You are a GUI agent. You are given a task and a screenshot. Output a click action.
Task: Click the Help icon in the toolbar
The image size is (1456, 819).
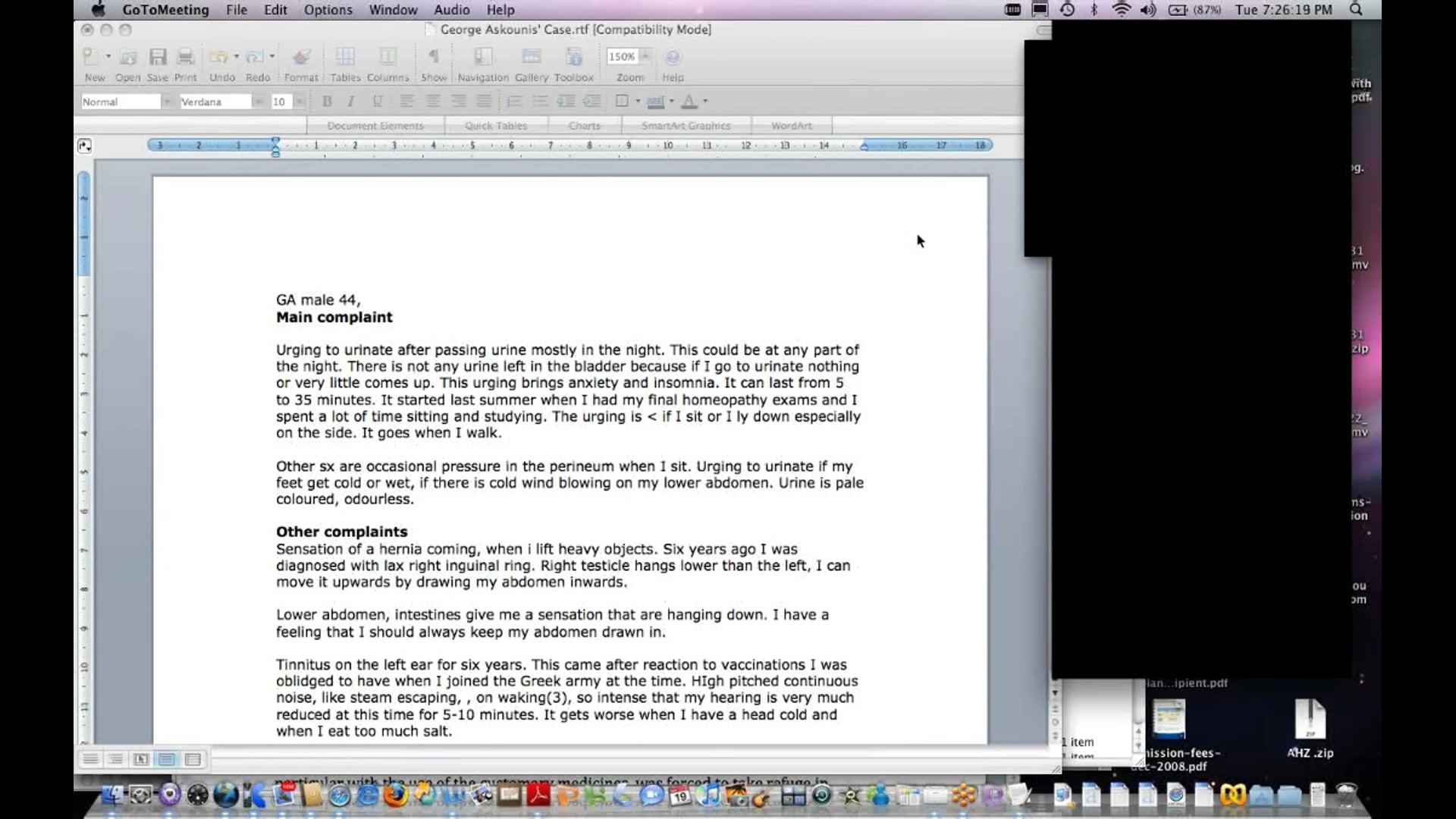[x=673, y=61]
